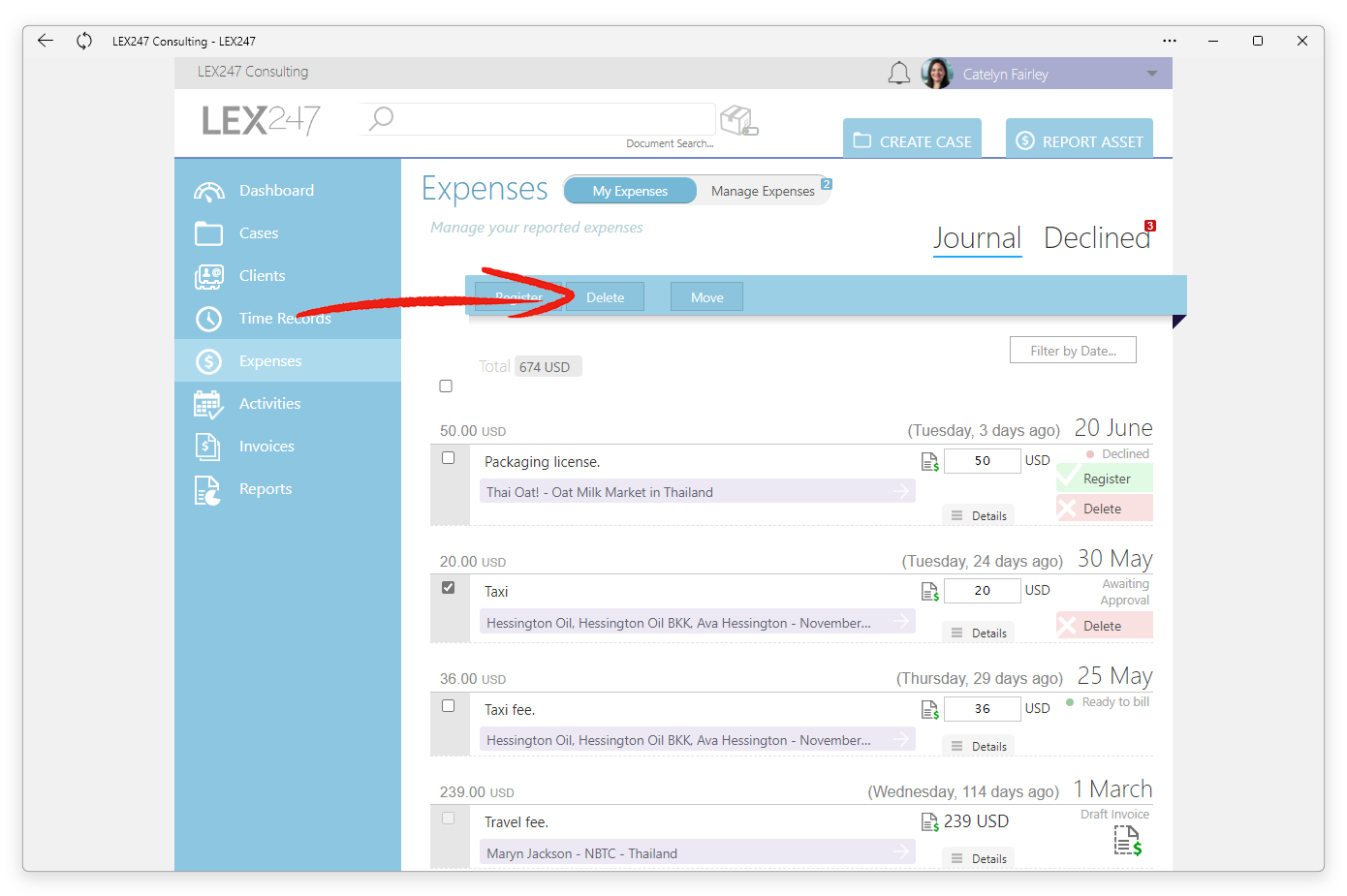Edit the Packaging license amount field
Viewport: 1347px width, 896px height.
point(982,461)
